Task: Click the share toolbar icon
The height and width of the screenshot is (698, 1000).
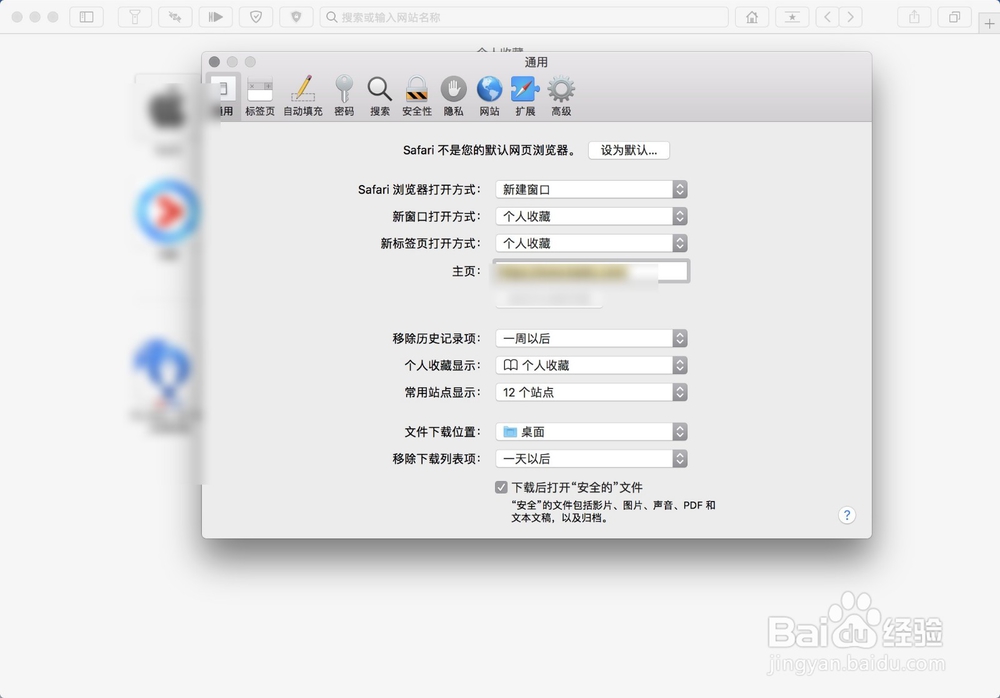Action: pyautogui.click(x=915, y=17)
